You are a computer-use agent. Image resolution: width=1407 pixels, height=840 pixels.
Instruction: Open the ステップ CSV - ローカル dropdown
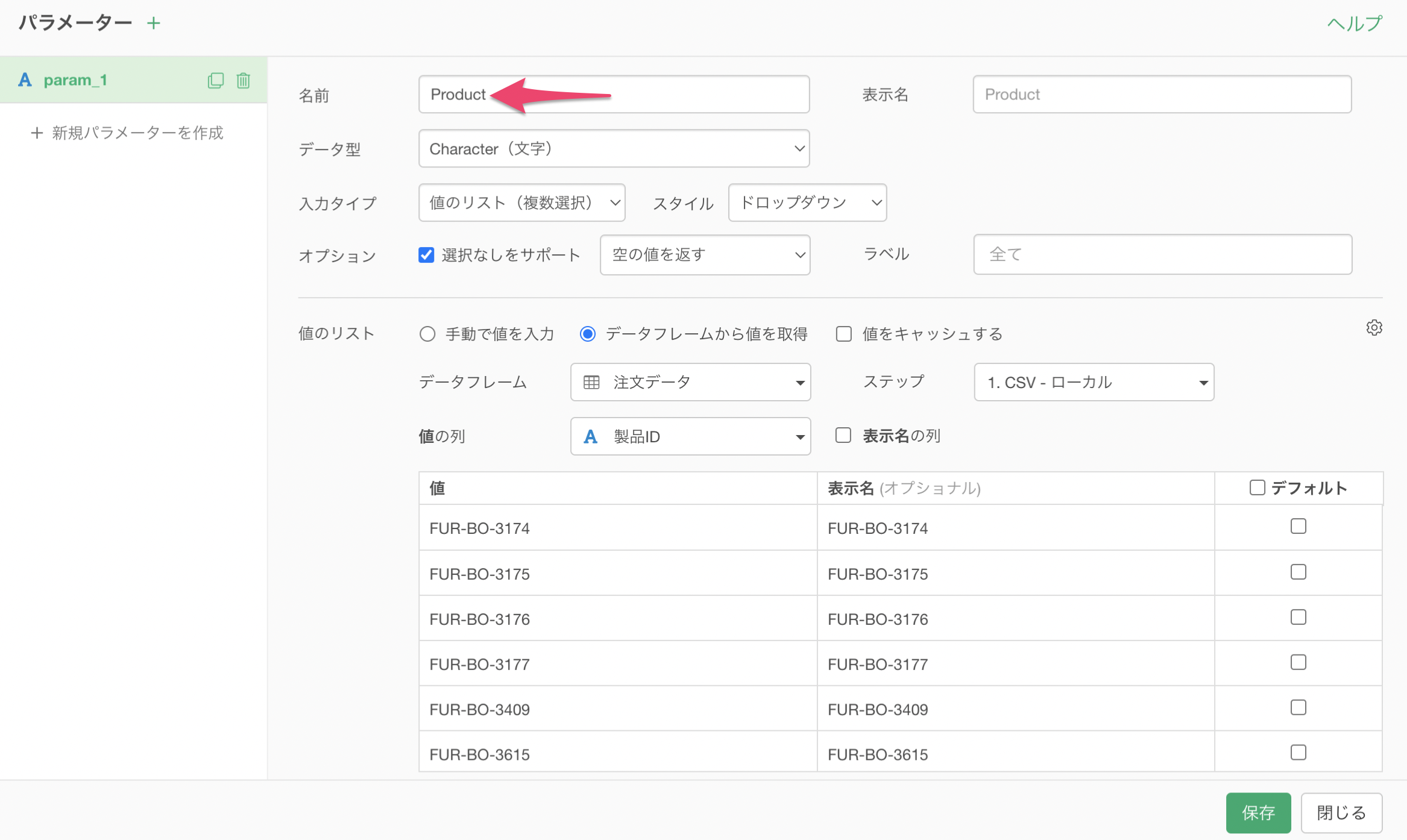point(1094,382)
